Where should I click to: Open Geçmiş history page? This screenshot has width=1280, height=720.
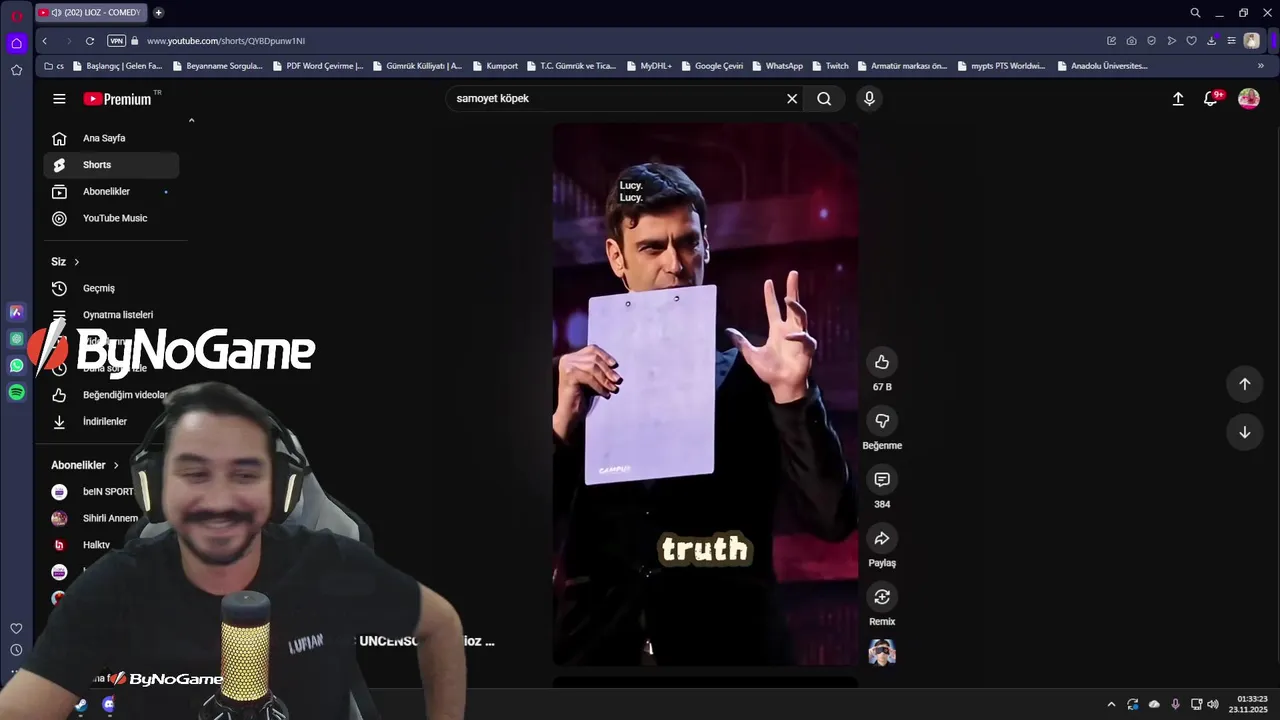coord(111,288)
